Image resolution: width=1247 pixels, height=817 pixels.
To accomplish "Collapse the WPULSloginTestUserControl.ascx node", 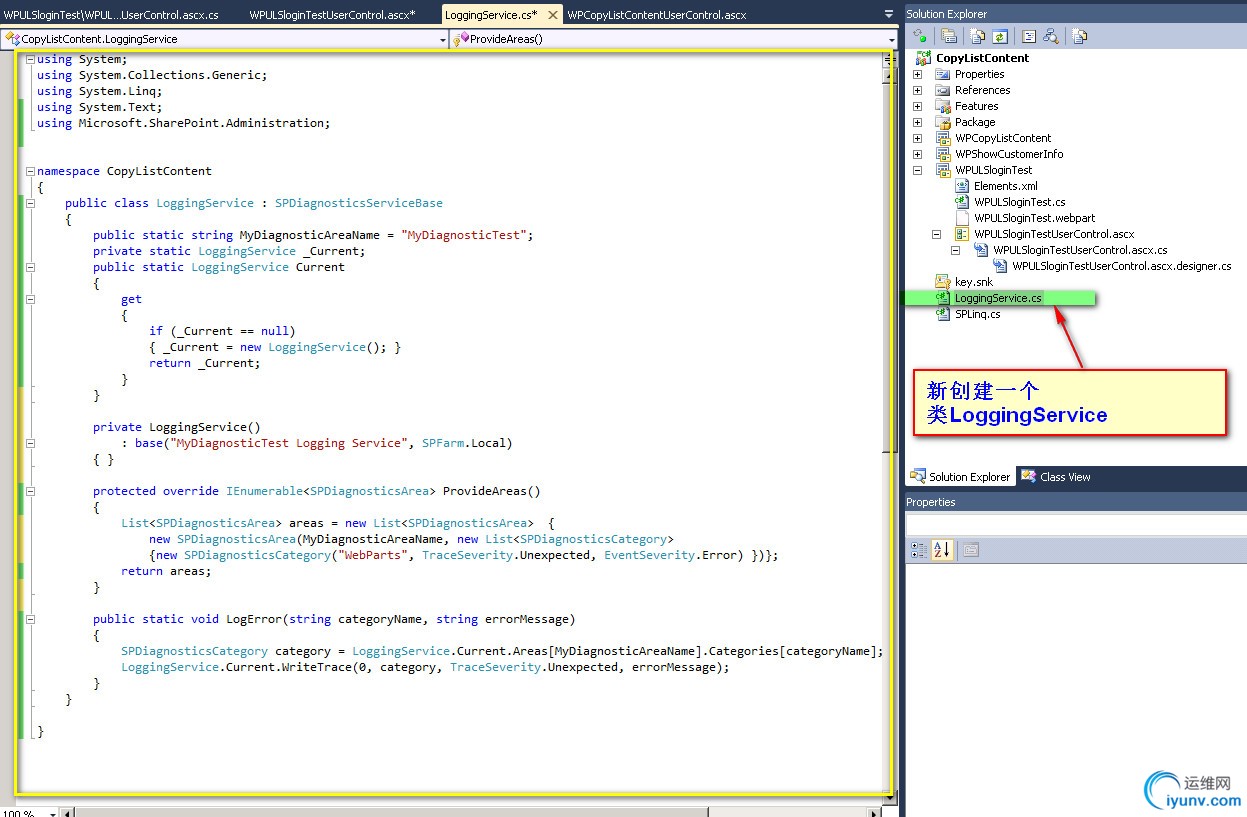I will 937,234.
